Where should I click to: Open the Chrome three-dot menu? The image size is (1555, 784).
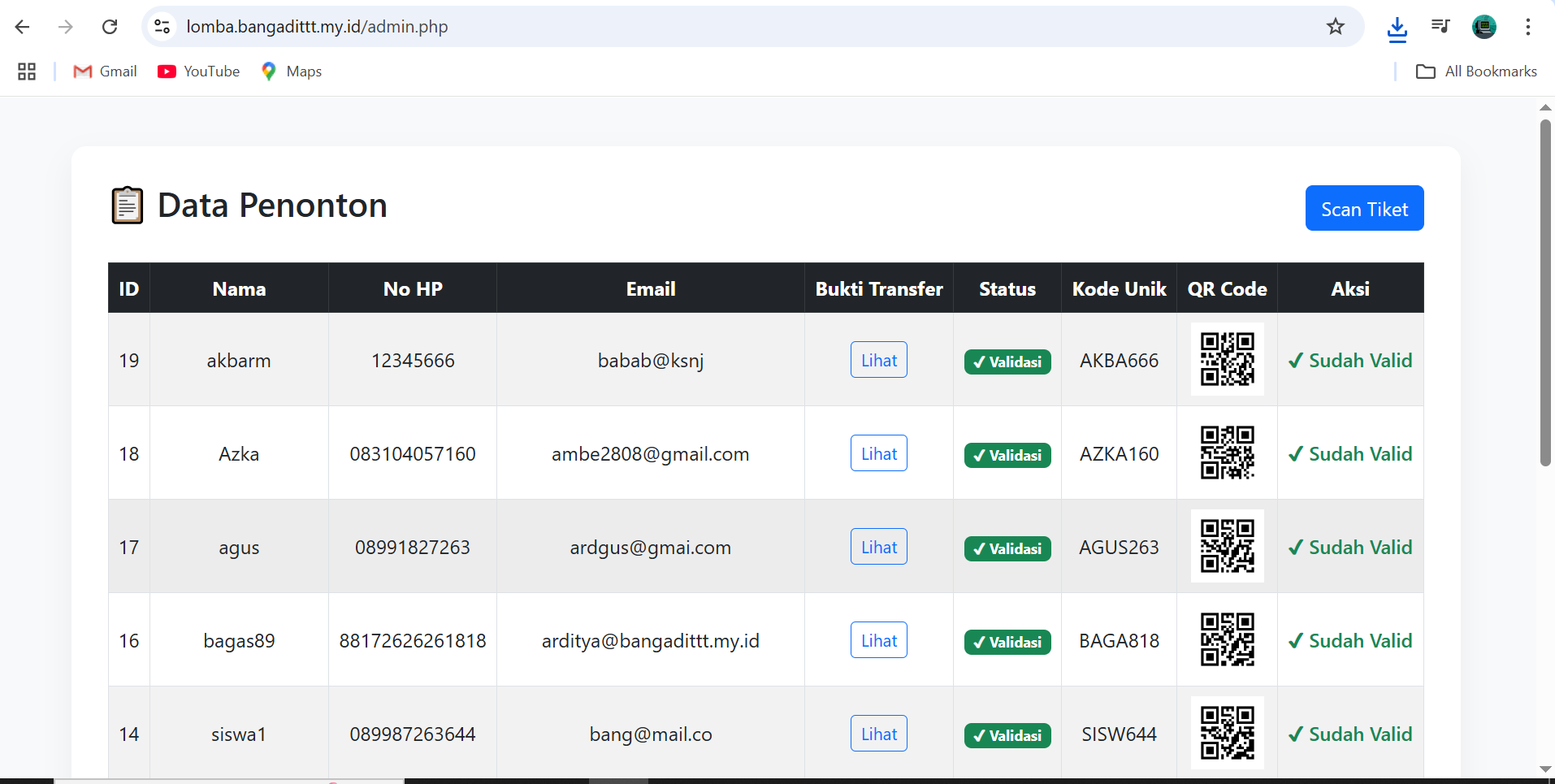(x=1527, y=27)
